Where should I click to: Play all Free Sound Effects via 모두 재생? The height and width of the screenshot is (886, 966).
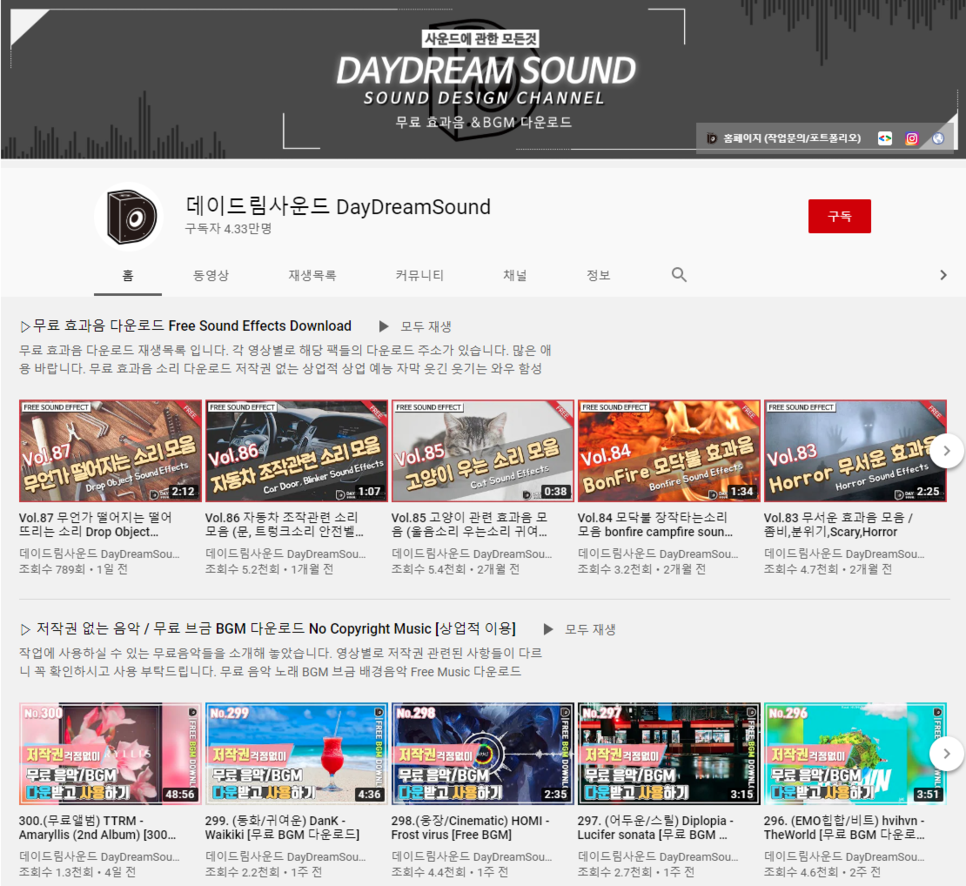coord(426,327)
